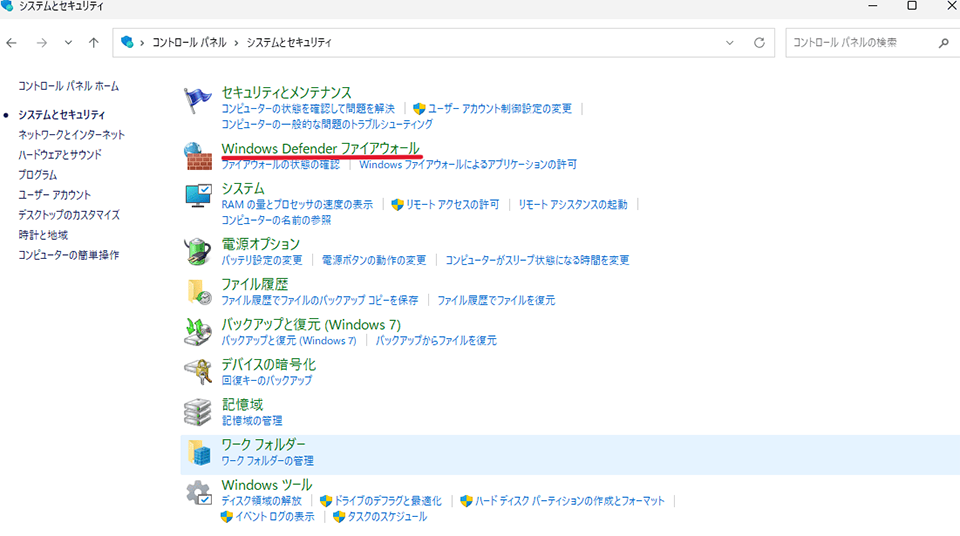Click 回復キーのバックアップ

267,380
